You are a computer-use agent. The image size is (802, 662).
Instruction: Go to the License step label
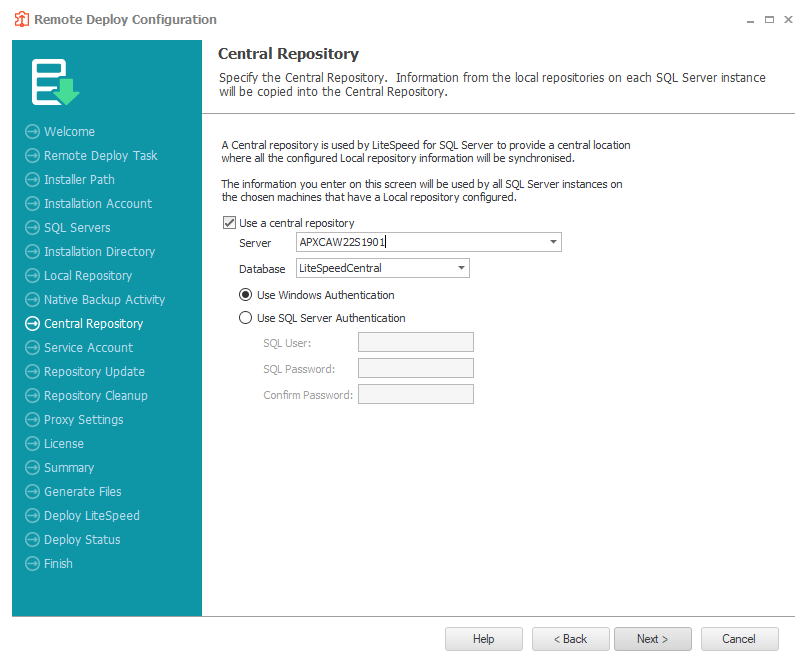tap(63, 444)
